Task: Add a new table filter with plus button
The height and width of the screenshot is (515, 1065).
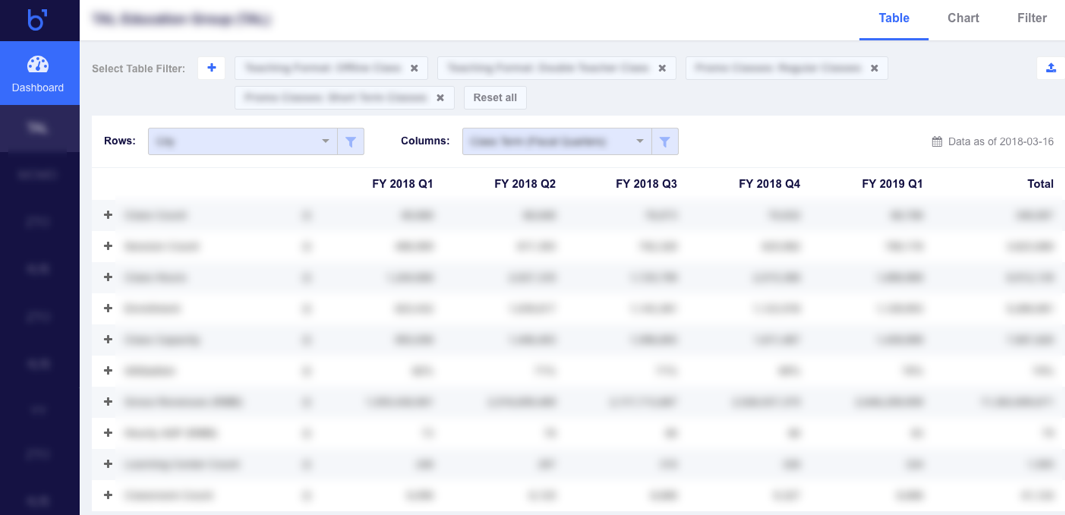Action: [211, 68]
